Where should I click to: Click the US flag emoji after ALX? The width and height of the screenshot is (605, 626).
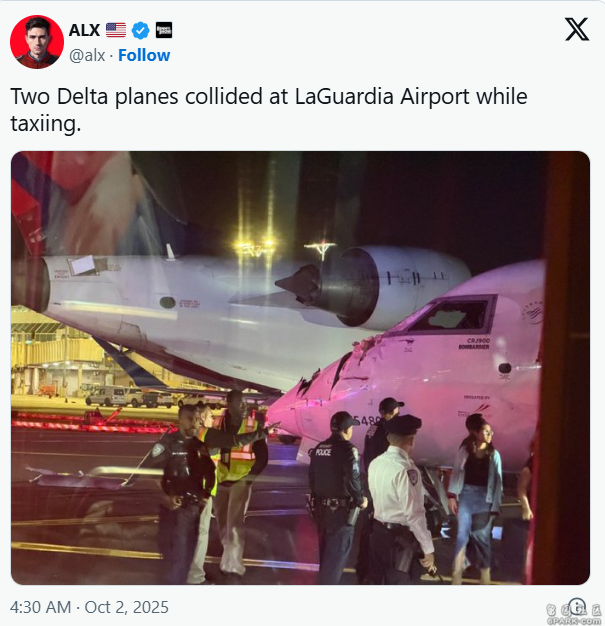click(x=116, y=30)
